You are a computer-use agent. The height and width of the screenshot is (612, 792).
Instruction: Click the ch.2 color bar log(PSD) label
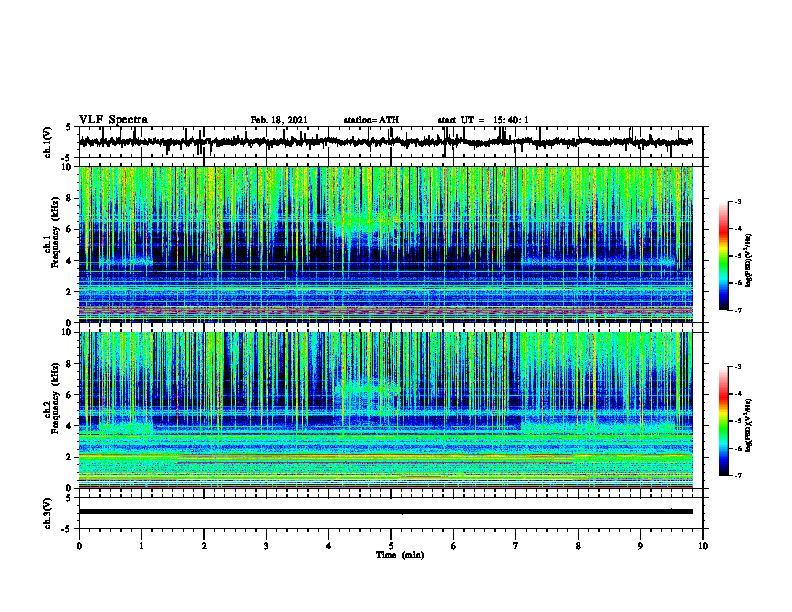[749, 425]
